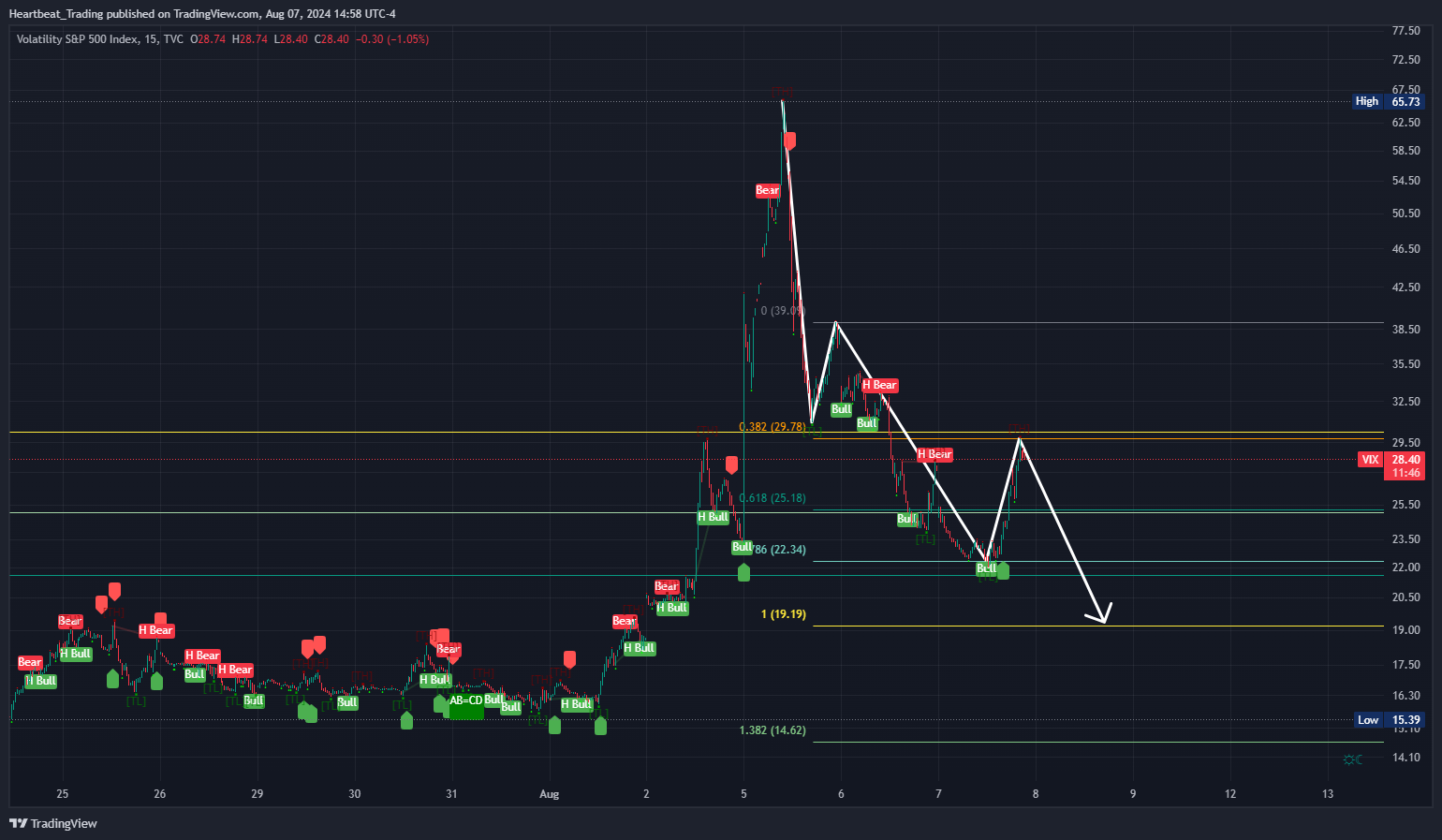This screenshot has height=840, width=1442.
Task: Click the TradingView logo in the footer
Action: coord(53,823)
